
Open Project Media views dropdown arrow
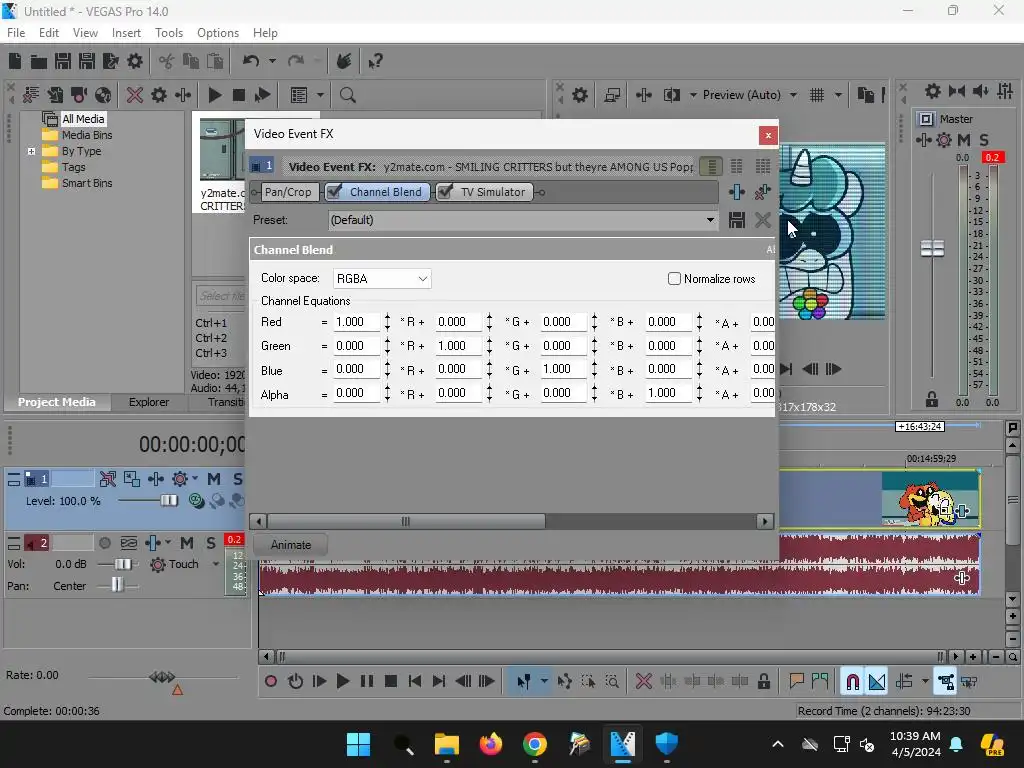pyautogui.click(x=320, y=95)
